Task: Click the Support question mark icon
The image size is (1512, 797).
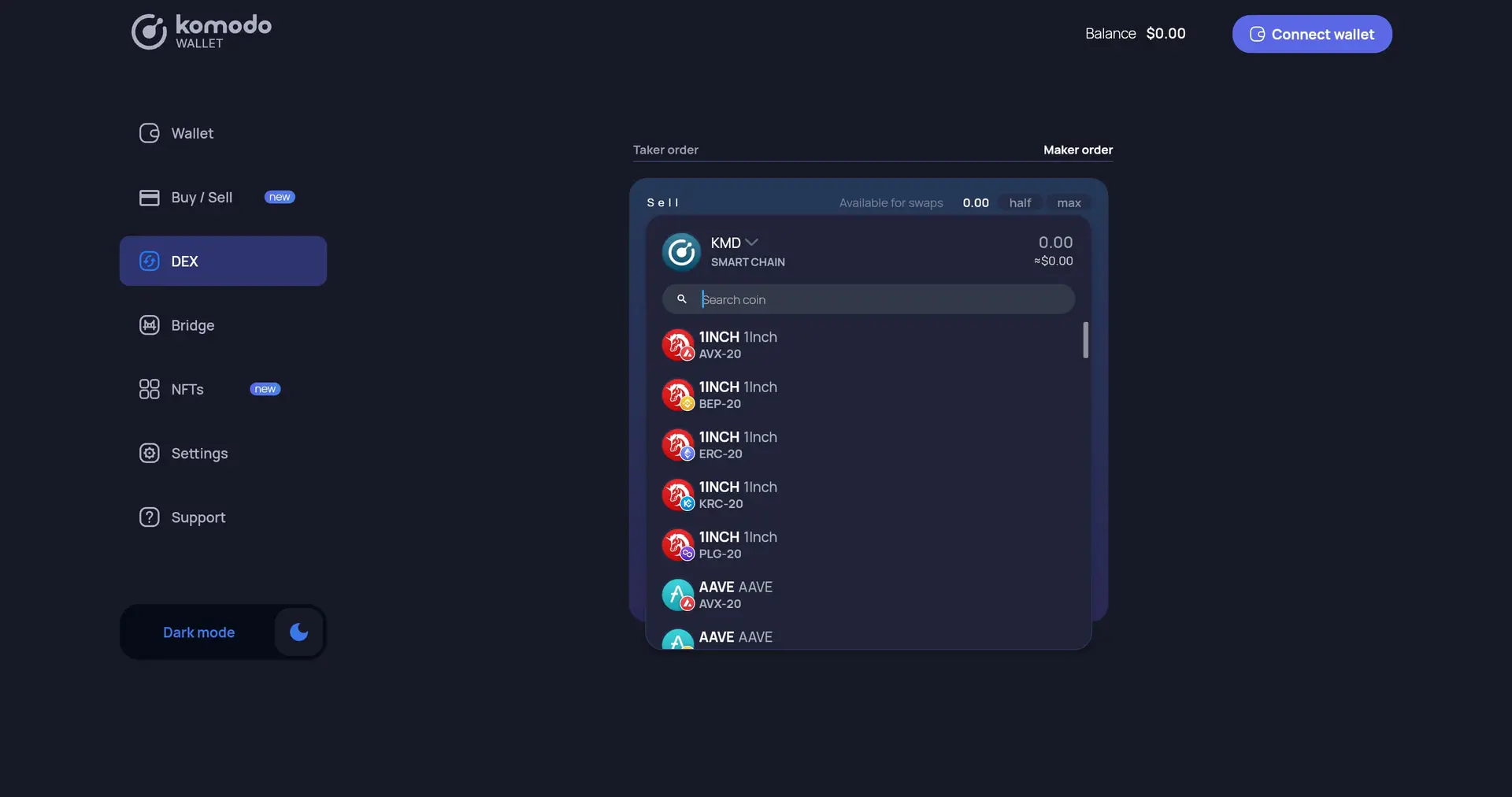Action: pyautogui.click(x=149, y=517)
